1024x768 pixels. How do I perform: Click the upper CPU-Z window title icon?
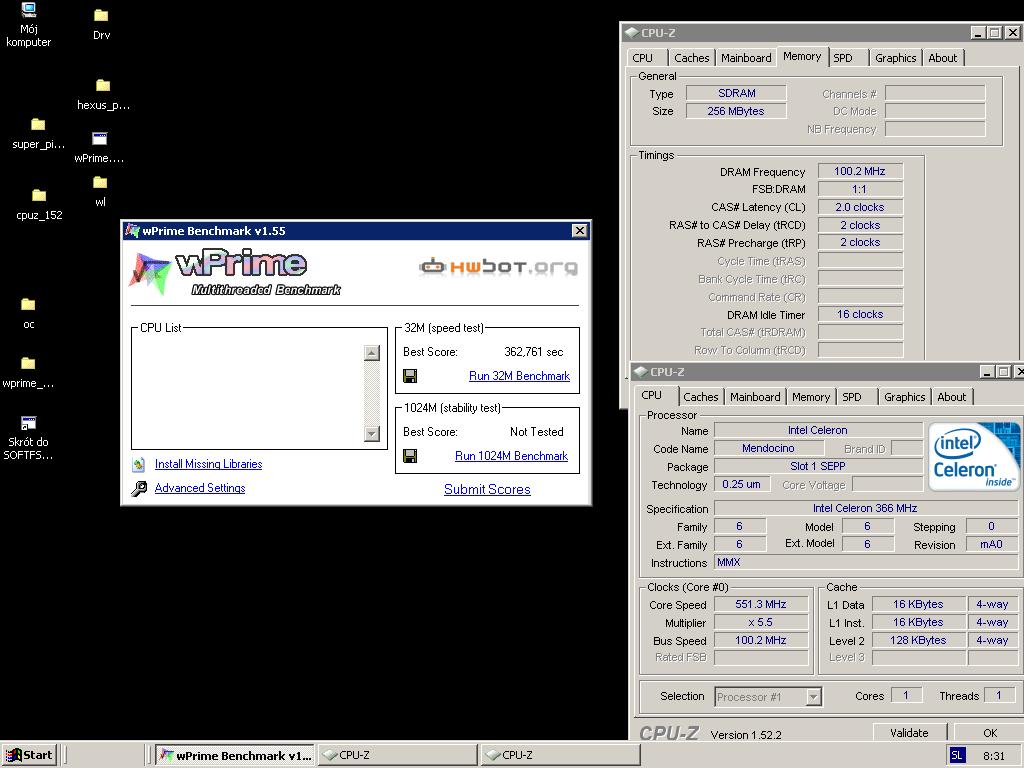631,33
